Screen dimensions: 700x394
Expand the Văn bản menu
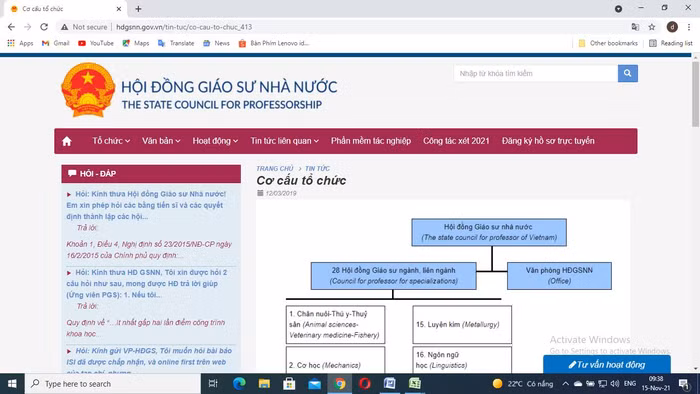click(161, 141)
